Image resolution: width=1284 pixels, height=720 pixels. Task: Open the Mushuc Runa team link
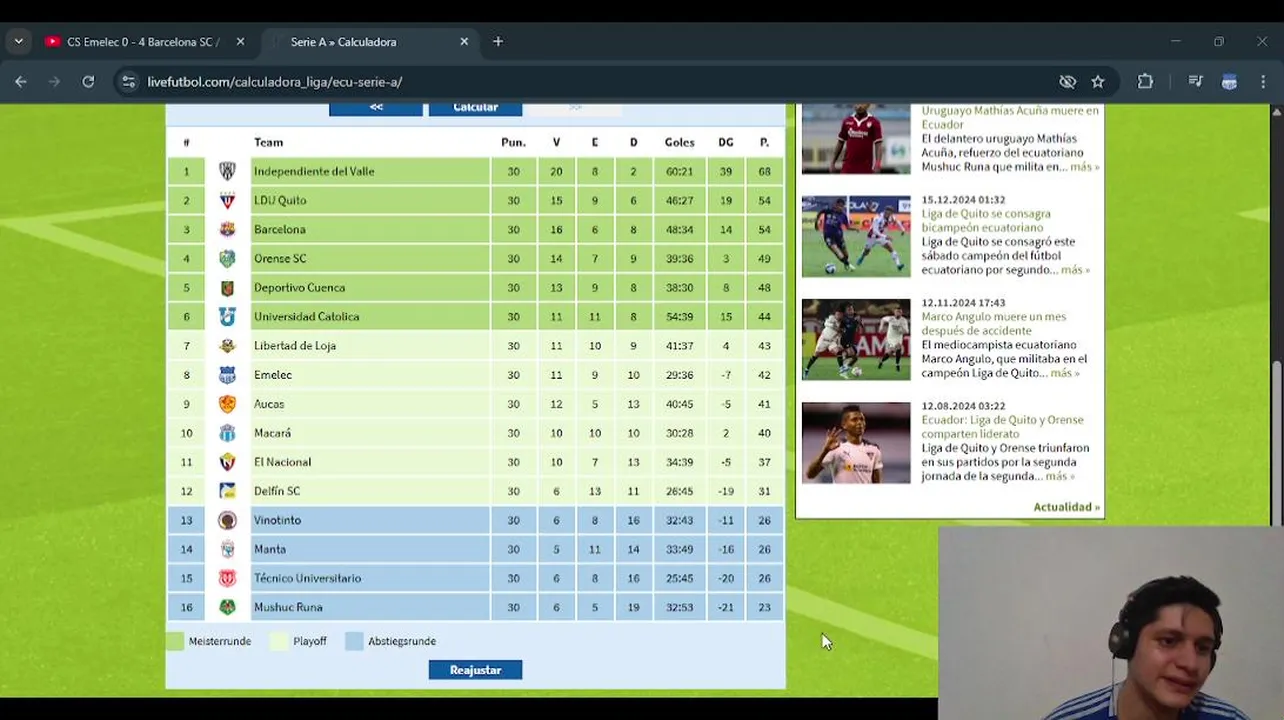(288, 607)
